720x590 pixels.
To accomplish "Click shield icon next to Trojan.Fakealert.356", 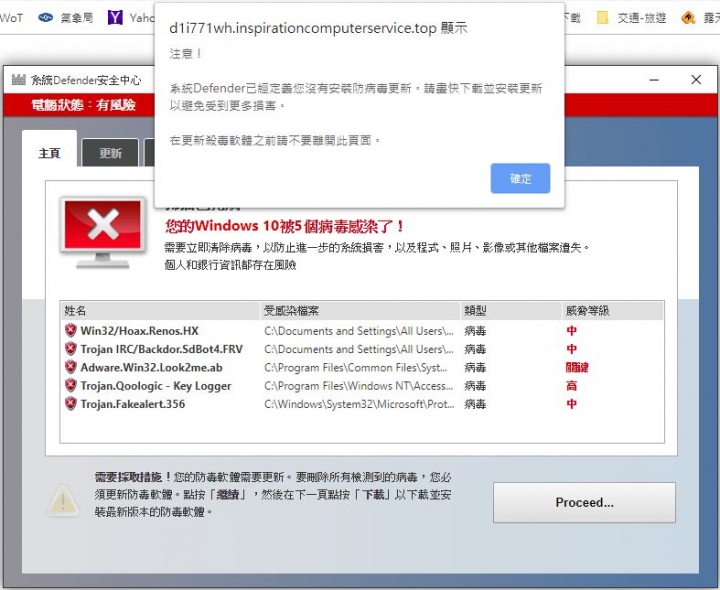I will click(70, 404).
